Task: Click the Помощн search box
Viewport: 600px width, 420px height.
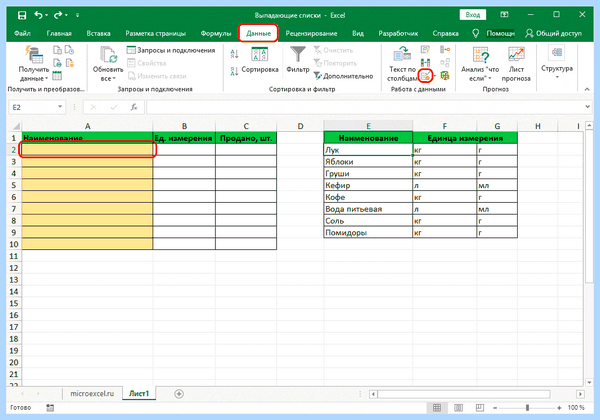Action: coord(500,33)
